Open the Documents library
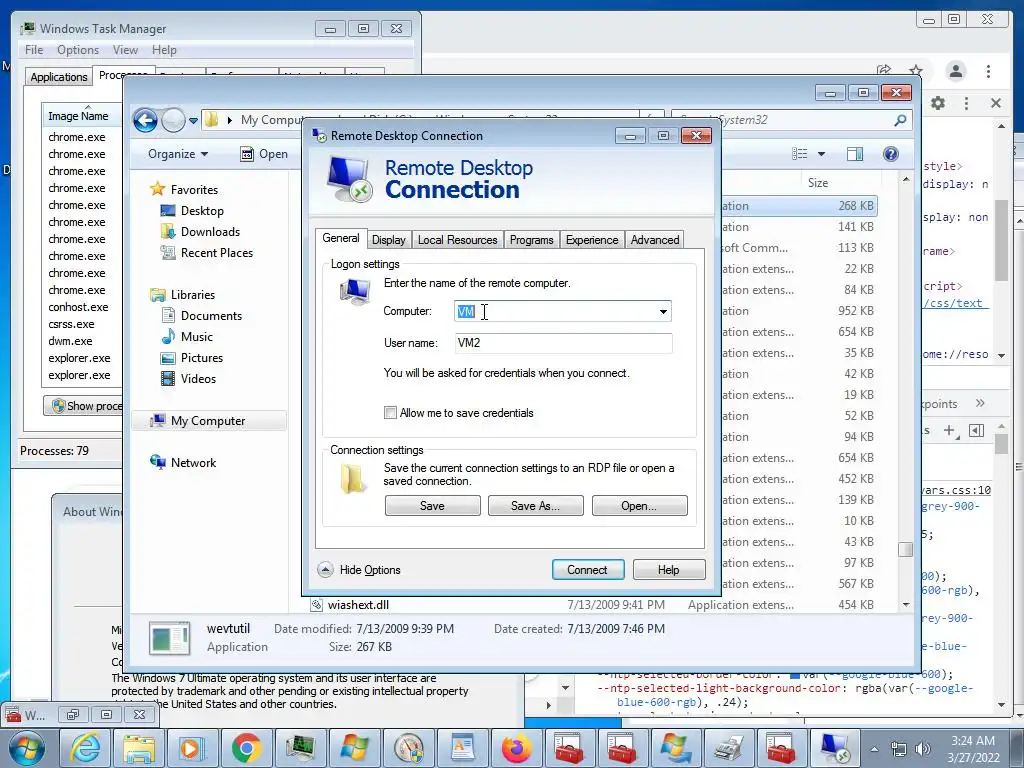The height and width of the screenshot is (768, 1024). [x=211, y=315]
